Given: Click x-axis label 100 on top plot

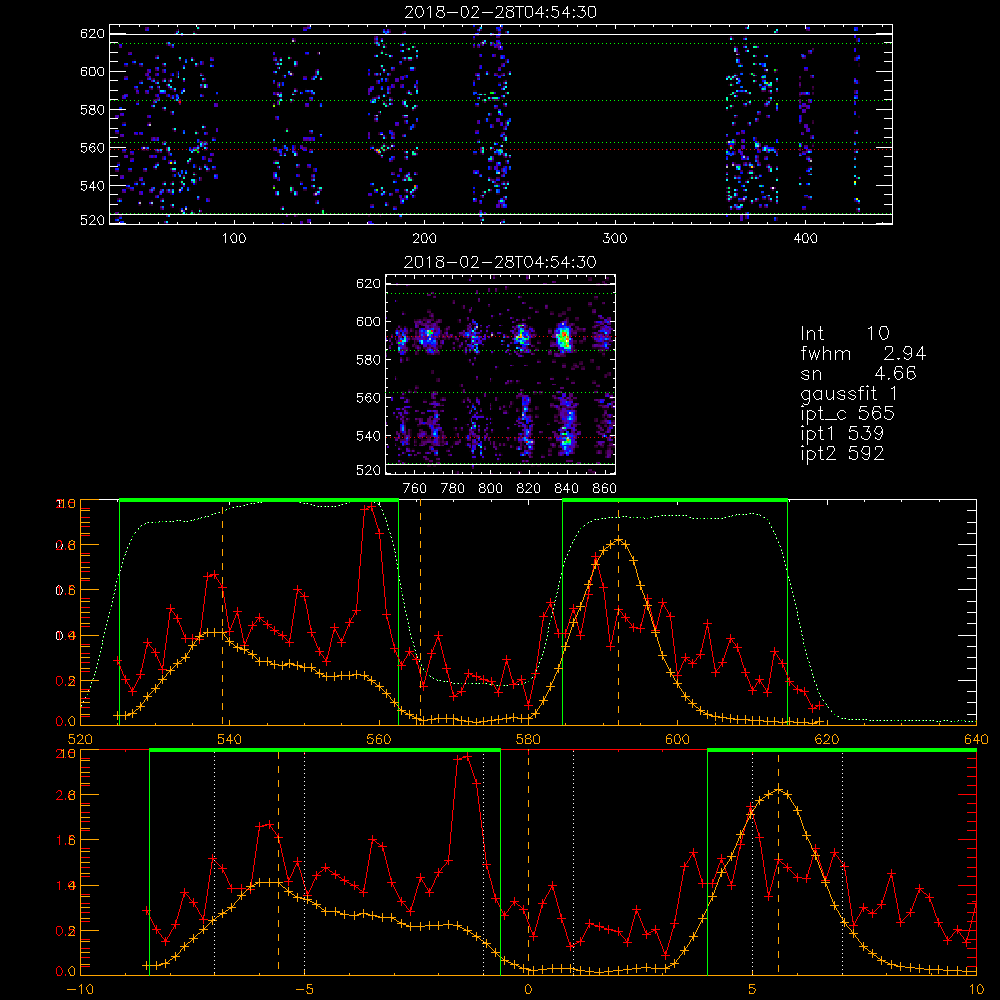Looking at the screenshot, I should (234, 239).
